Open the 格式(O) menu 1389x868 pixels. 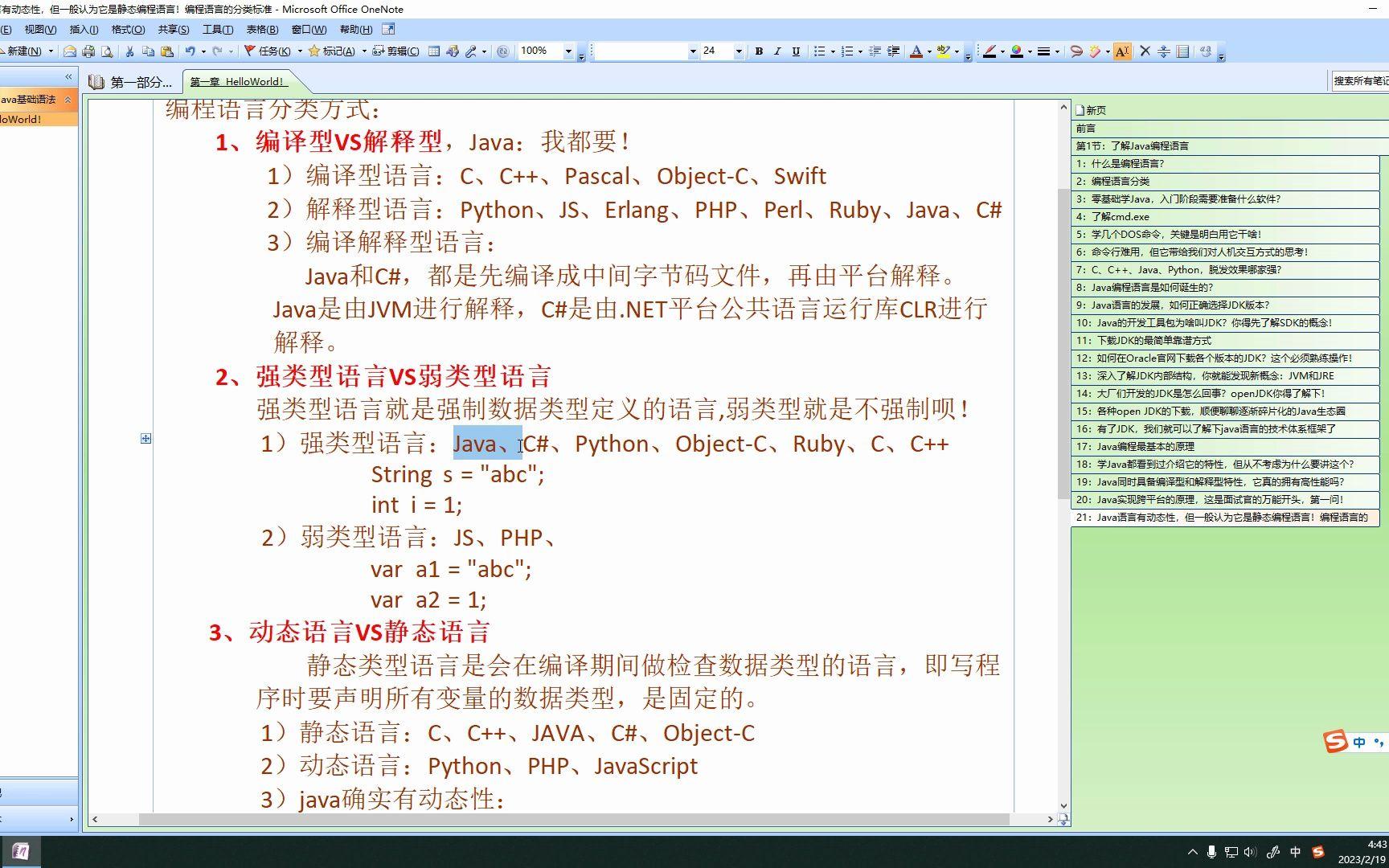click(128, 30)
